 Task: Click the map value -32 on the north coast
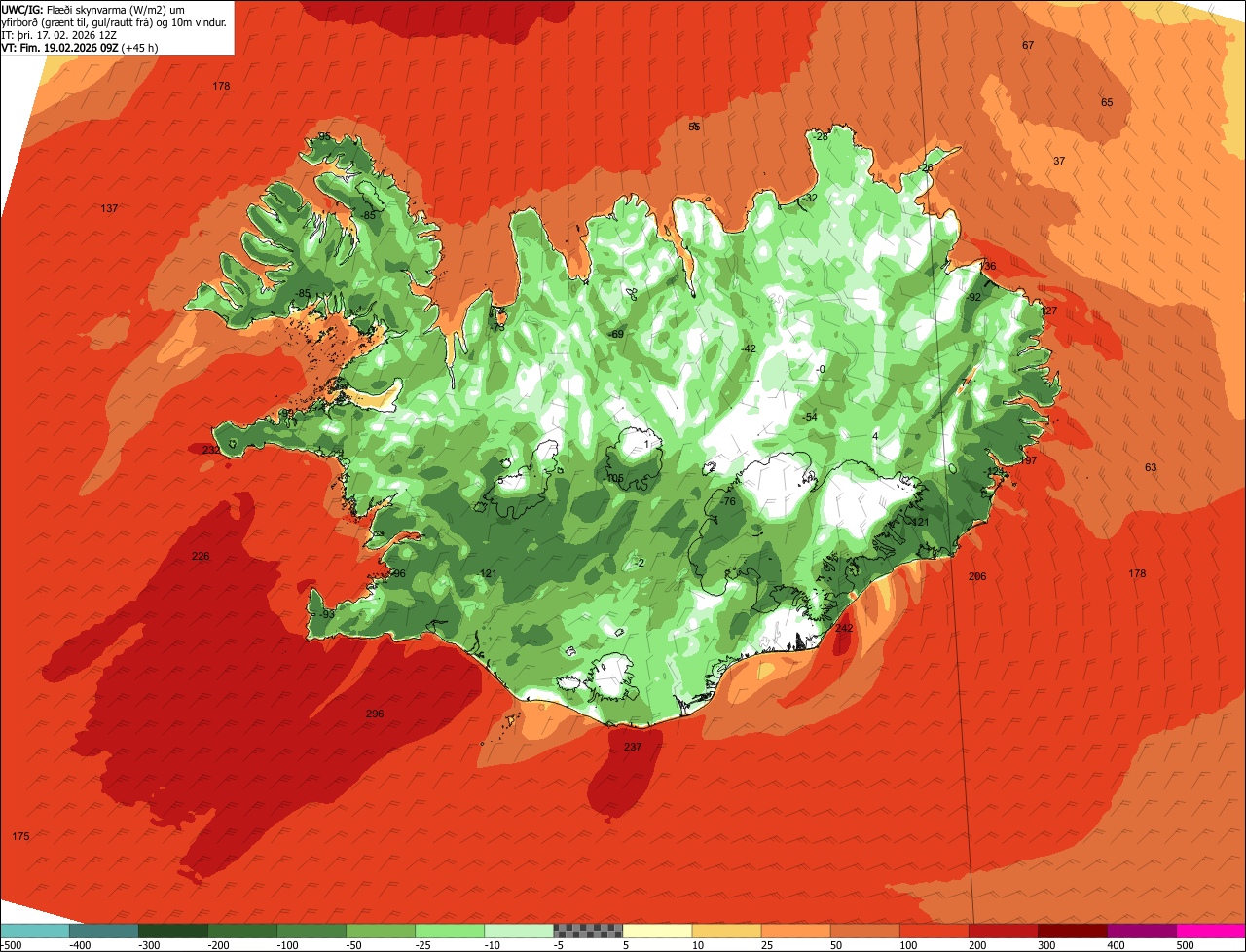point(810,198)
